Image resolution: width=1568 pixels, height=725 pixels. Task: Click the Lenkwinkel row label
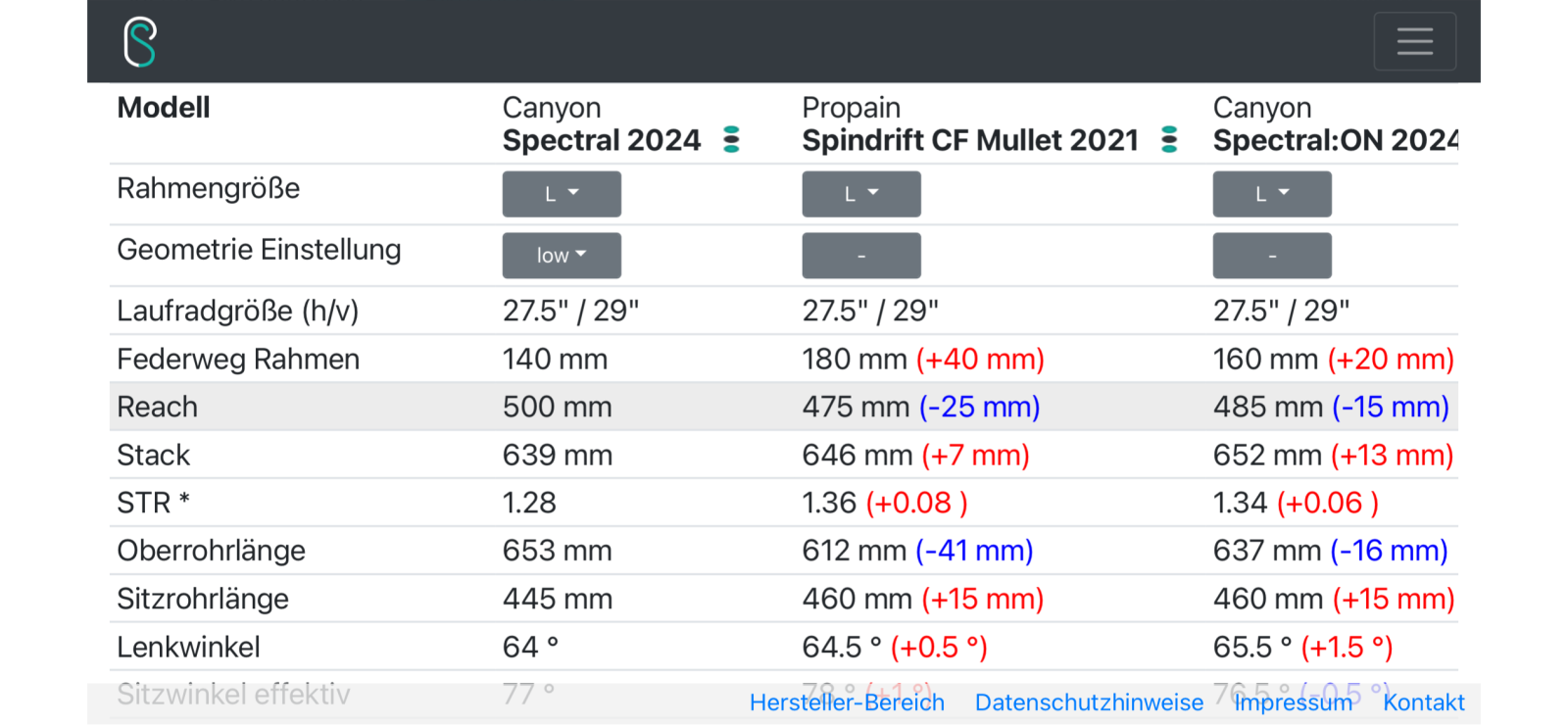(x=189, y=647)
